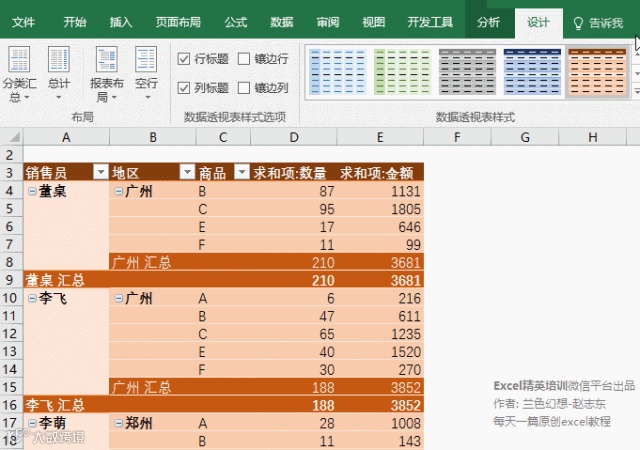Viewport: 640px width, 450px height.
Task: Click the quantity cell showing 95
Action: pos(293,209)
